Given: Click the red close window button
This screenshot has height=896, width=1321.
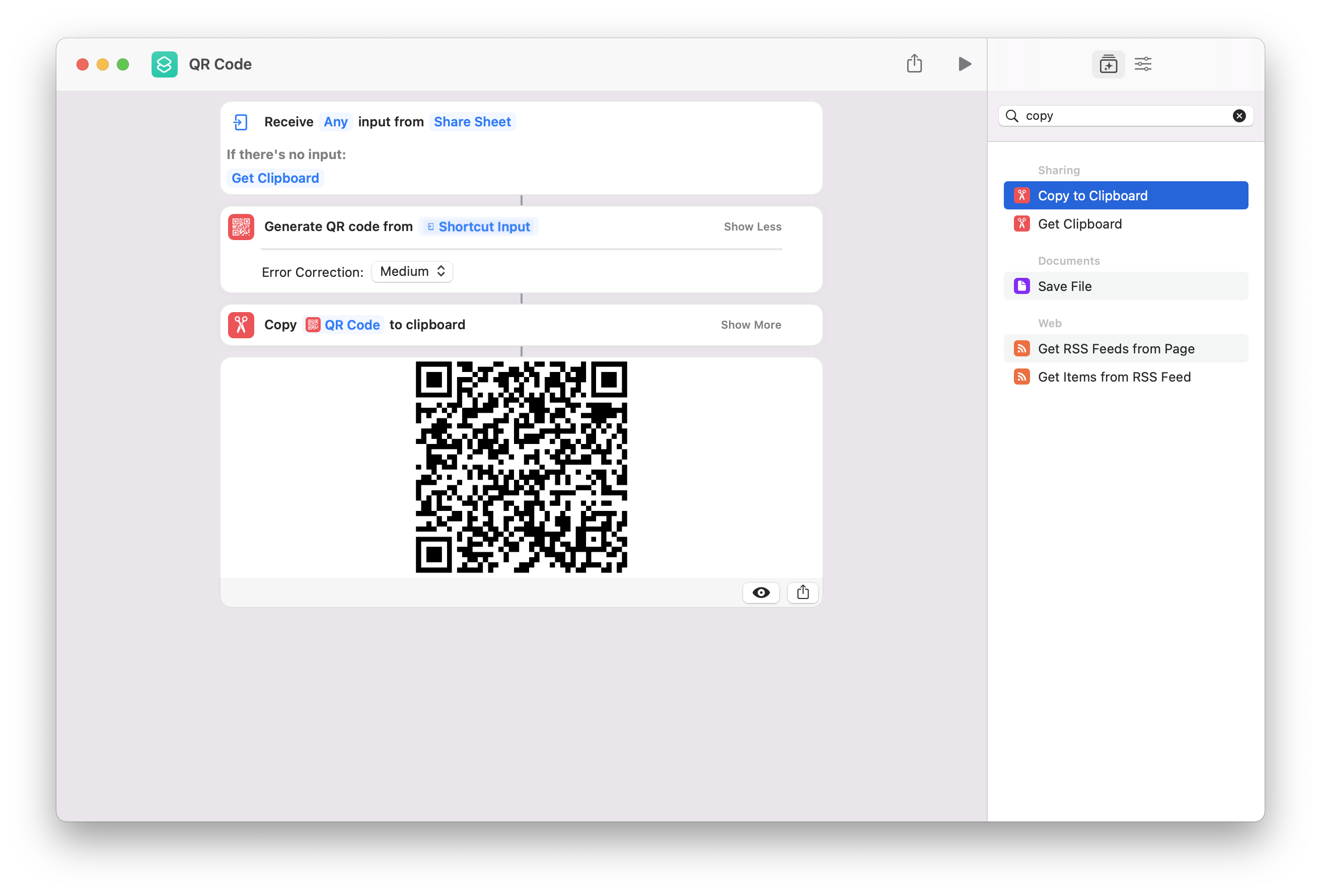Looking at the screenshot, I should 83,64.
